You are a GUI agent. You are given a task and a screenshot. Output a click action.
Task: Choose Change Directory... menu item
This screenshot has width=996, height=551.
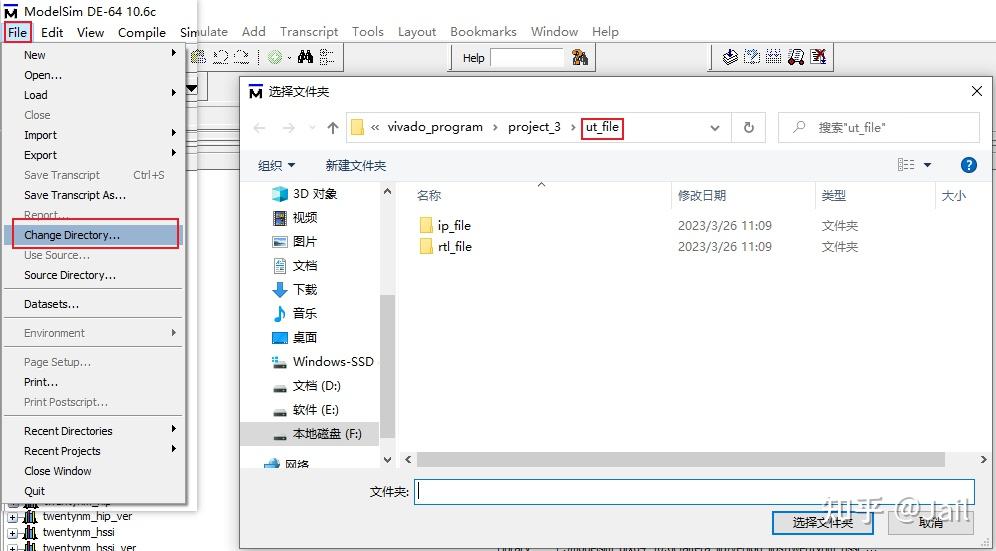click(94, 235)
